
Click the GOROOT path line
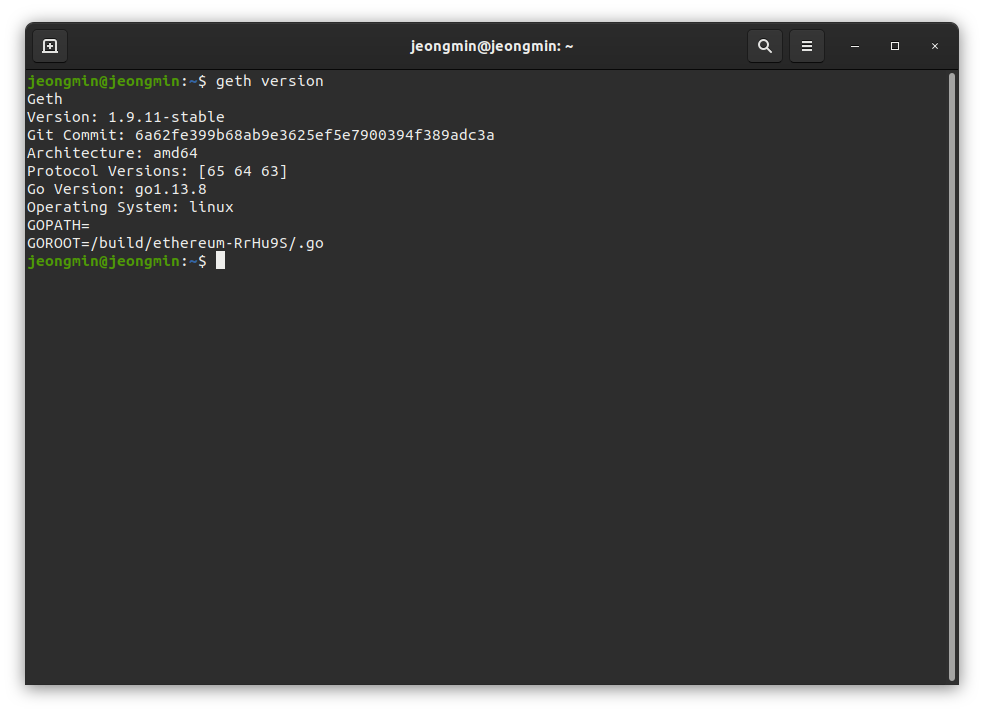(x=175, y=244)
